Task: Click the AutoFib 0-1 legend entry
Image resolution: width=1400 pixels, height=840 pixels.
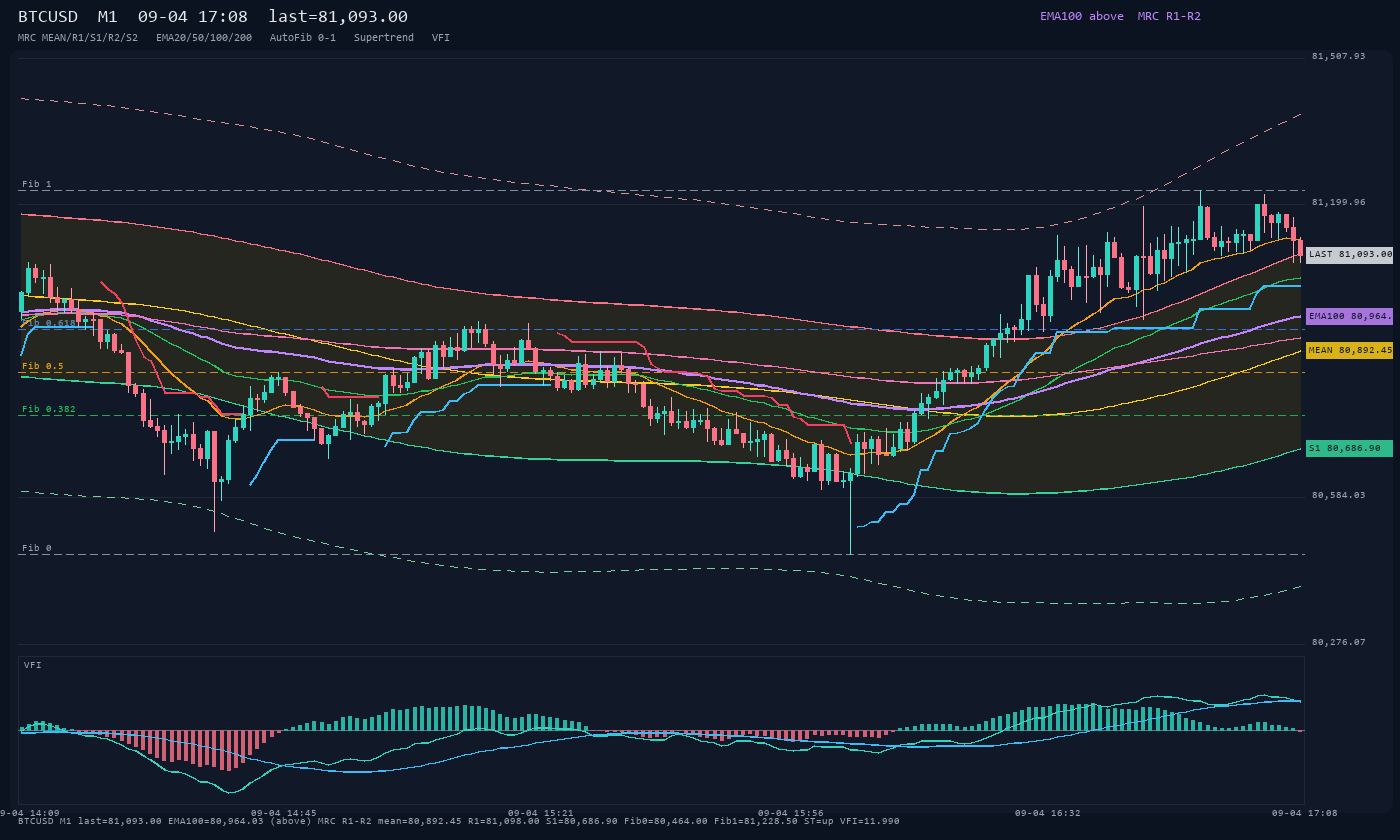Action: tap(303, 37)
